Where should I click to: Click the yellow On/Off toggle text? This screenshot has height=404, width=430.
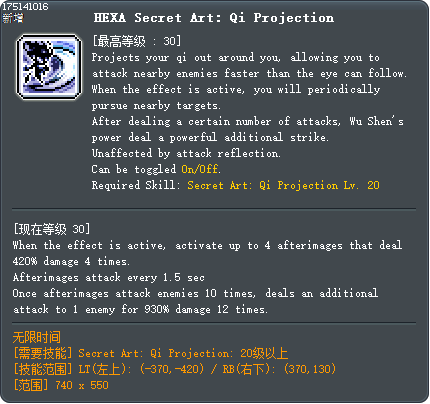point(200,169)
